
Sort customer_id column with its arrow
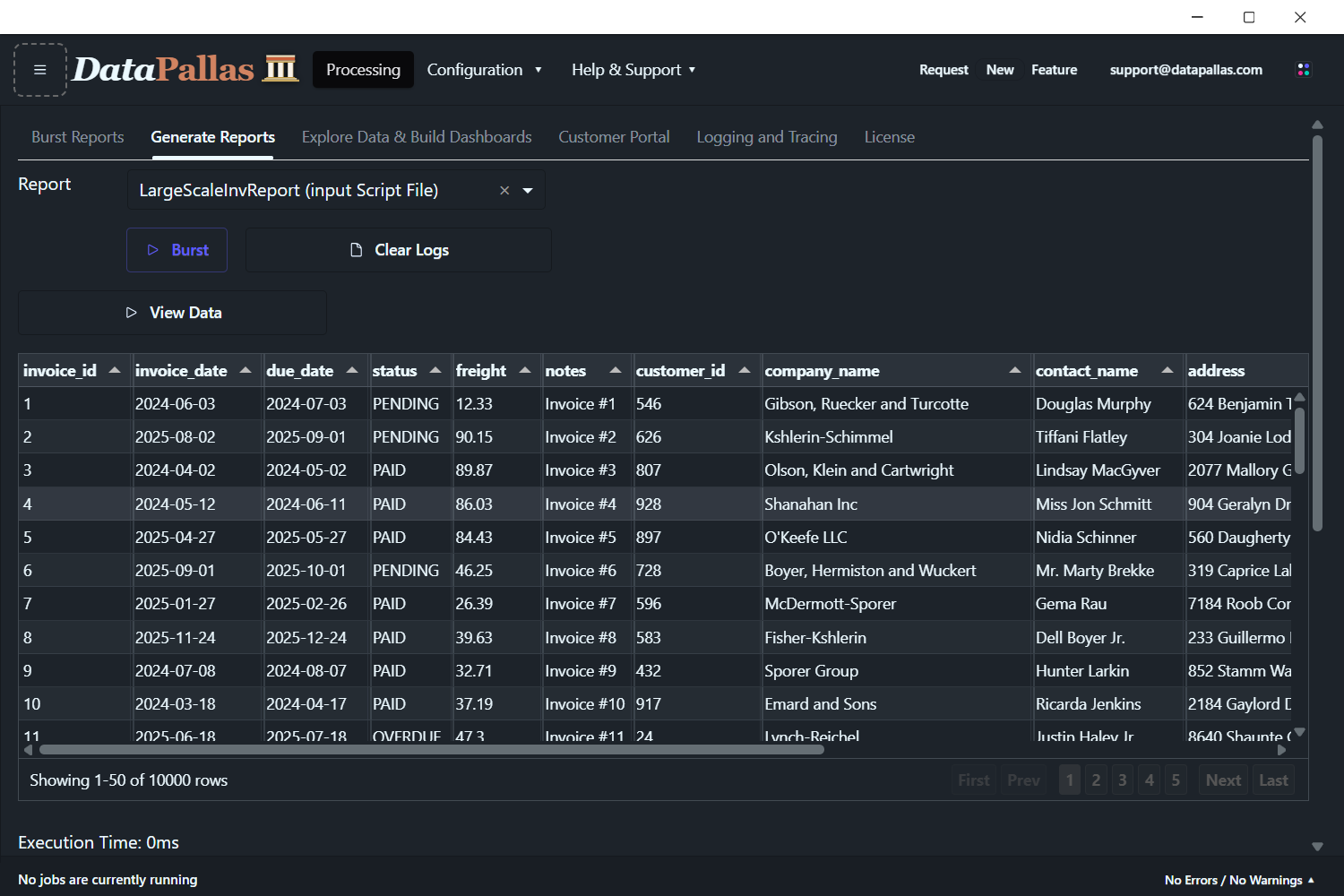745,370
